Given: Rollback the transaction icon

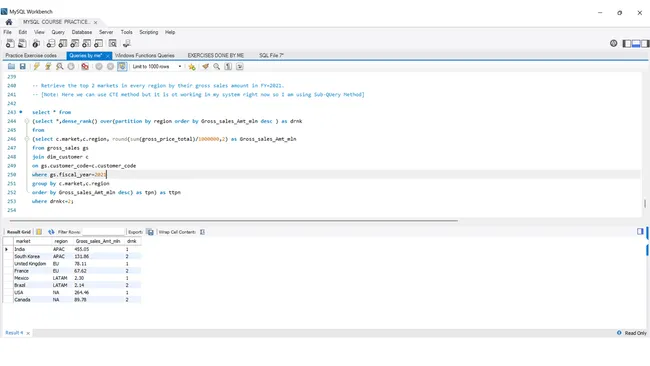Looking at the screenshot, I should pos(110,66).
